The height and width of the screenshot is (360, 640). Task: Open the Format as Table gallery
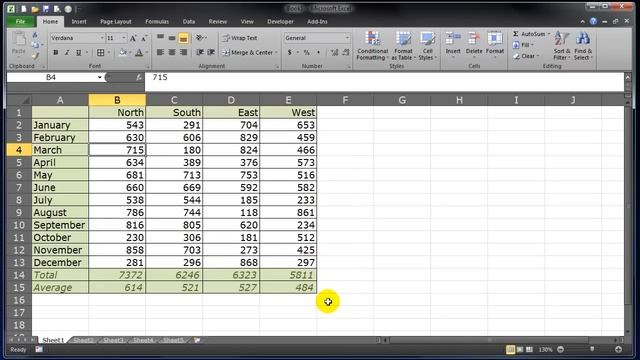(403, 45)
